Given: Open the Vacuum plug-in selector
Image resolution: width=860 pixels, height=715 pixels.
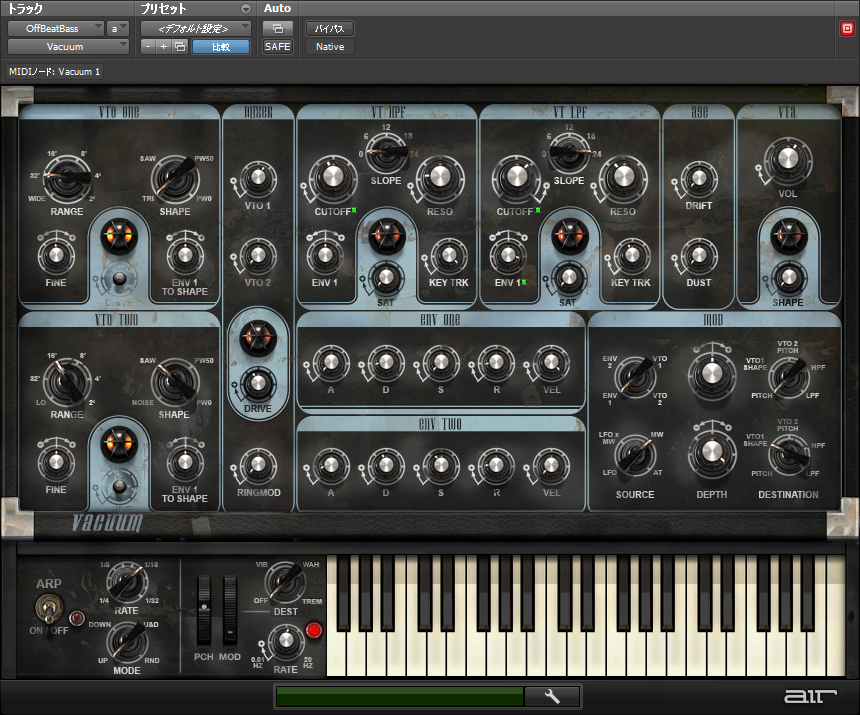Looking at the screenshot, I should [x=69, y=47].
